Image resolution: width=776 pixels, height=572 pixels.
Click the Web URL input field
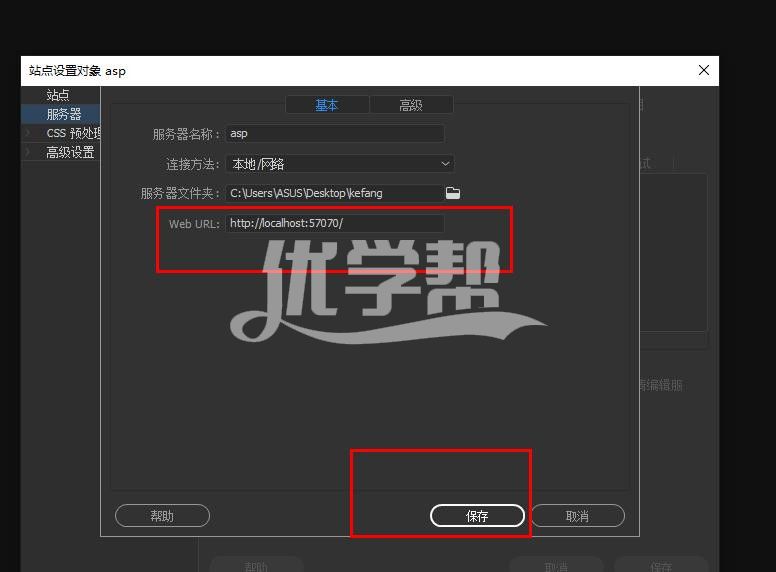pos(334,223)
